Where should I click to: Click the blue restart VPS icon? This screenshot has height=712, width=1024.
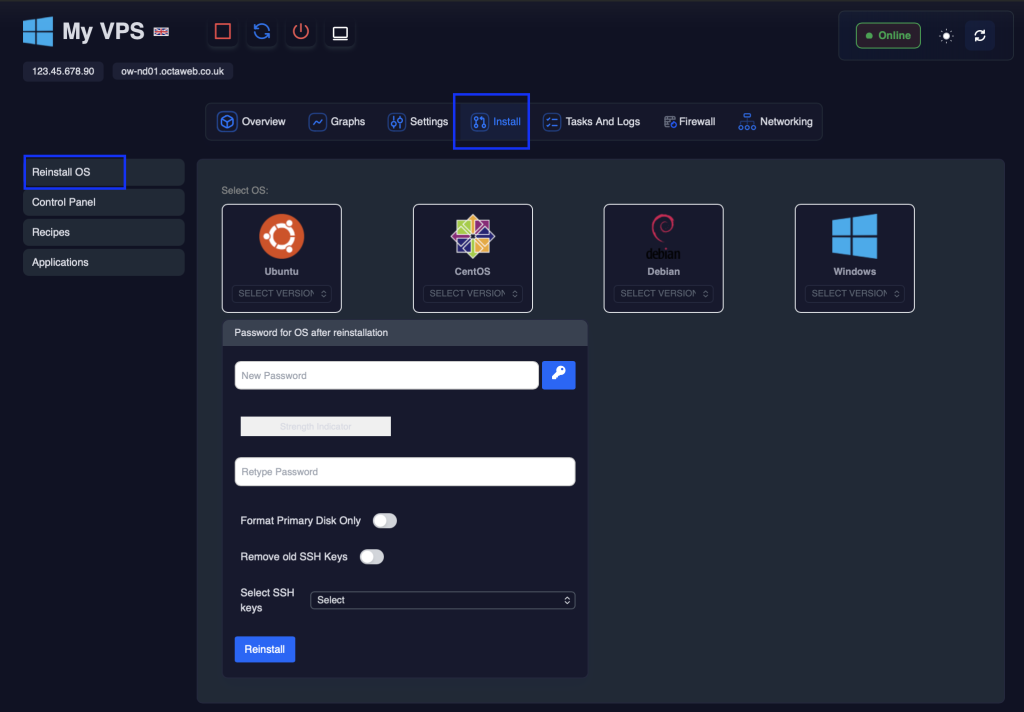262,32
